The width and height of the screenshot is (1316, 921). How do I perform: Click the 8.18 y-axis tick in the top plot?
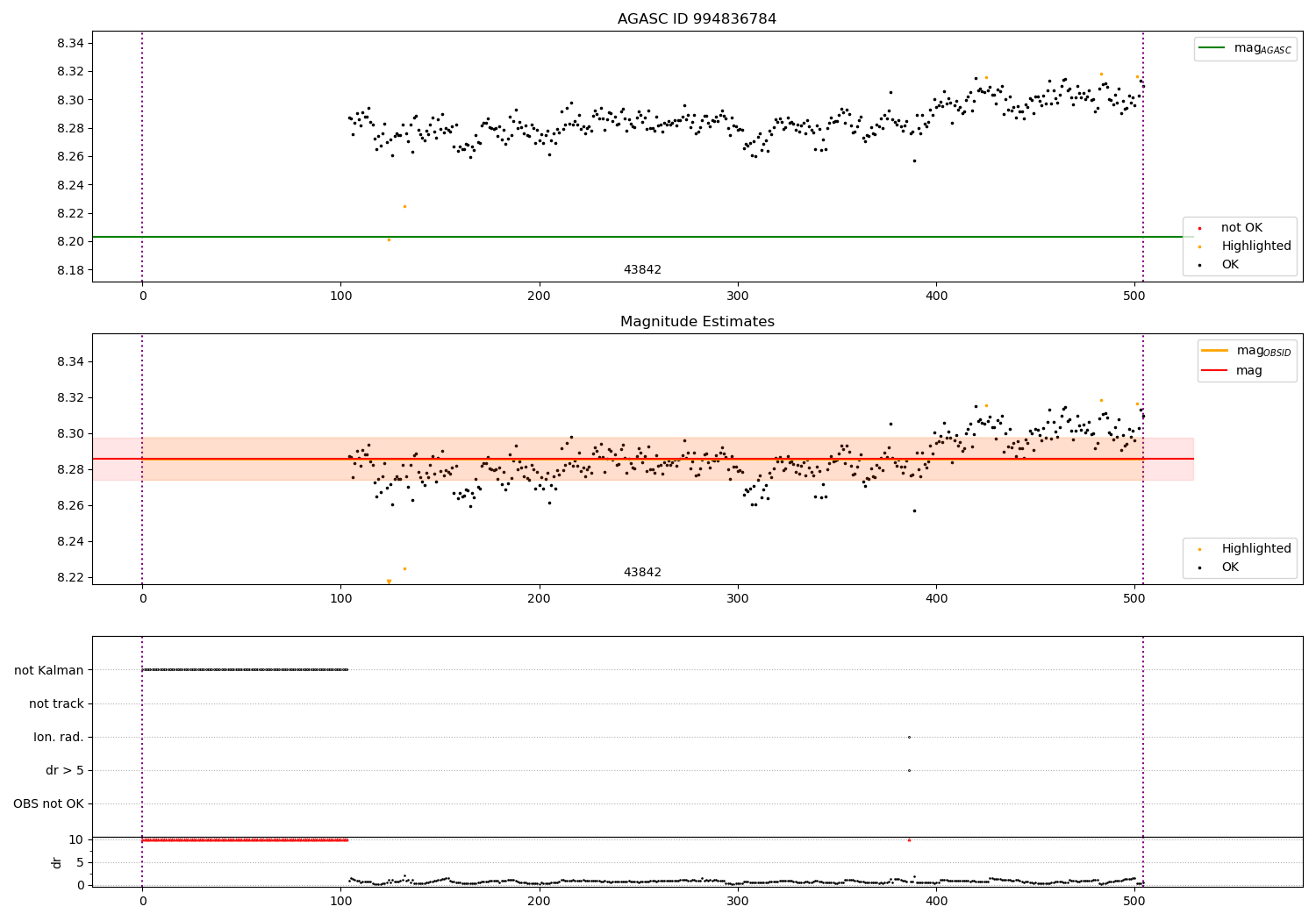pyautogui.click(x=70, y=270)
